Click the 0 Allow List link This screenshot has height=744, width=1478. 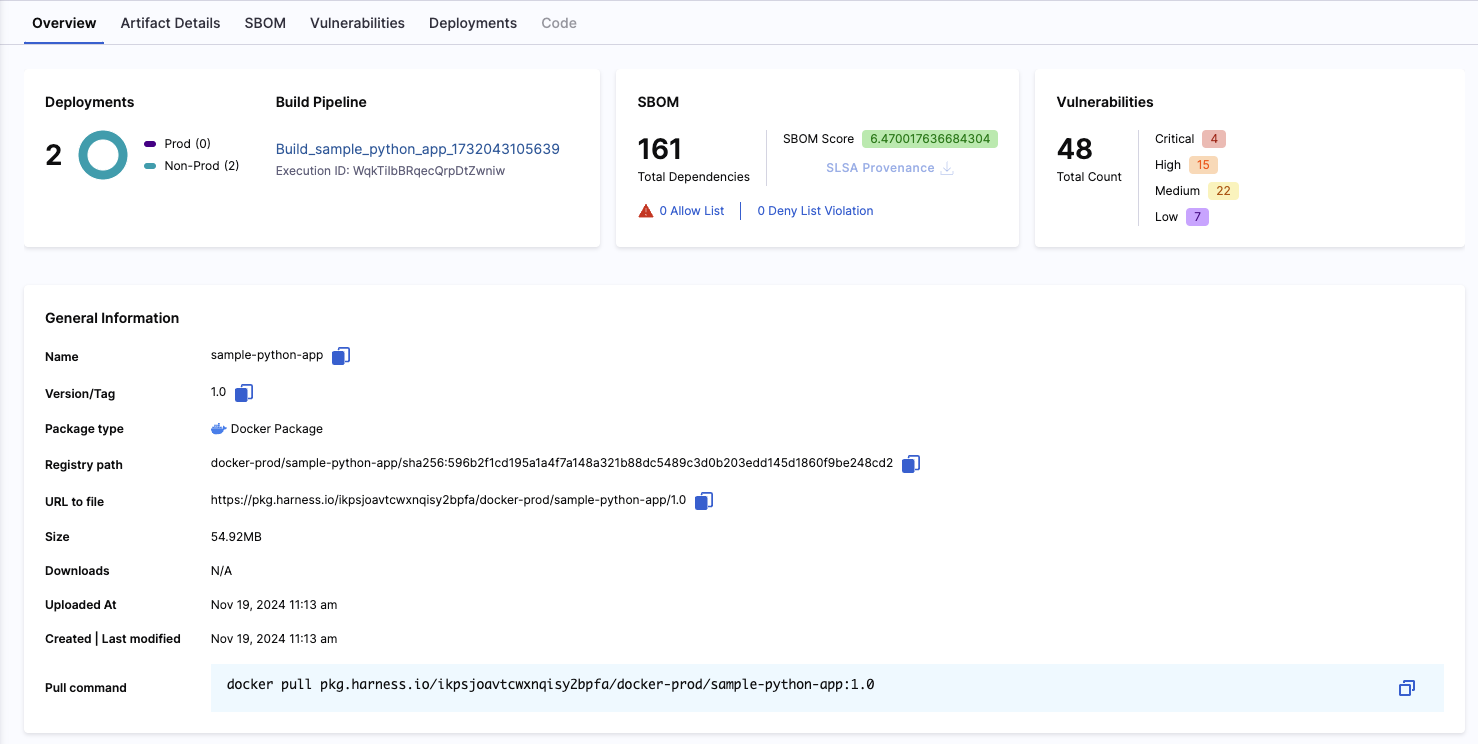(x=691, y=211)
